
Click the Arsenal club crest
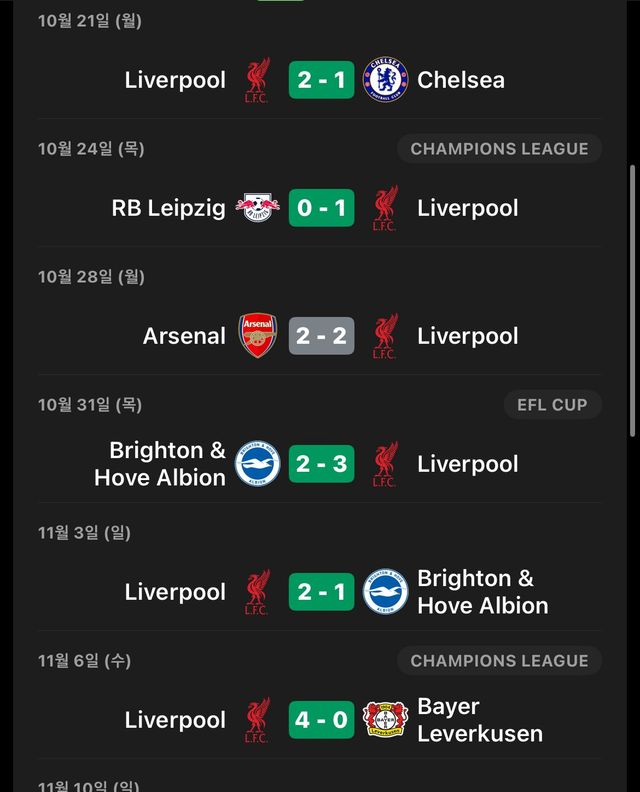pos(257,336)
